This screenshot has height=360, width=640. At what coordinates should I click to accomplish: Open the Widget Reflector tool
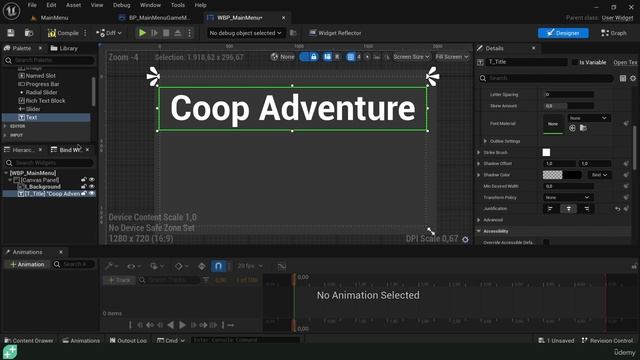335,33
